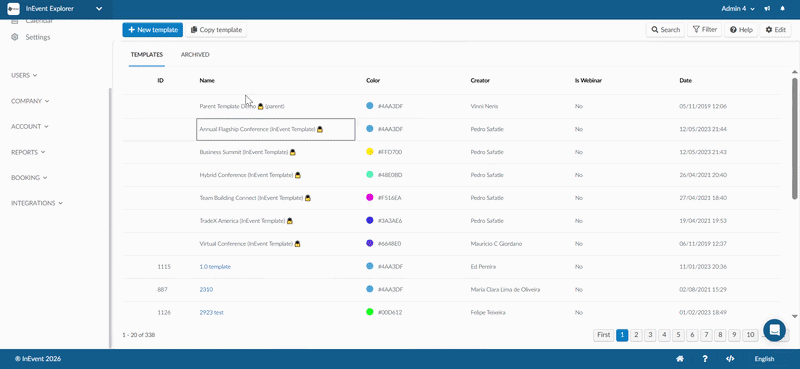The width and height of the screenshot is (800, 369).
Task: Open the footer code API icon
Action: click(730, 359)
